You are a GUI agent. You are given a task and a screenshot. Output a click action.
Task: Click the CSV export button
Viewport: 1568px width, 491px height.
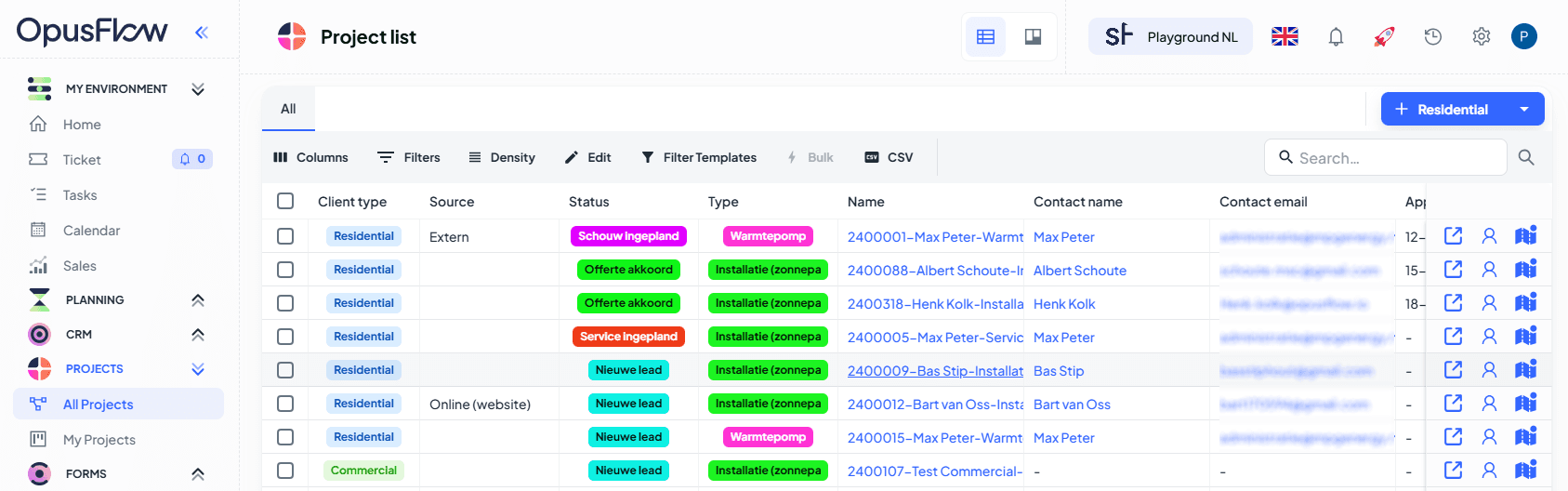pos(889,158)
